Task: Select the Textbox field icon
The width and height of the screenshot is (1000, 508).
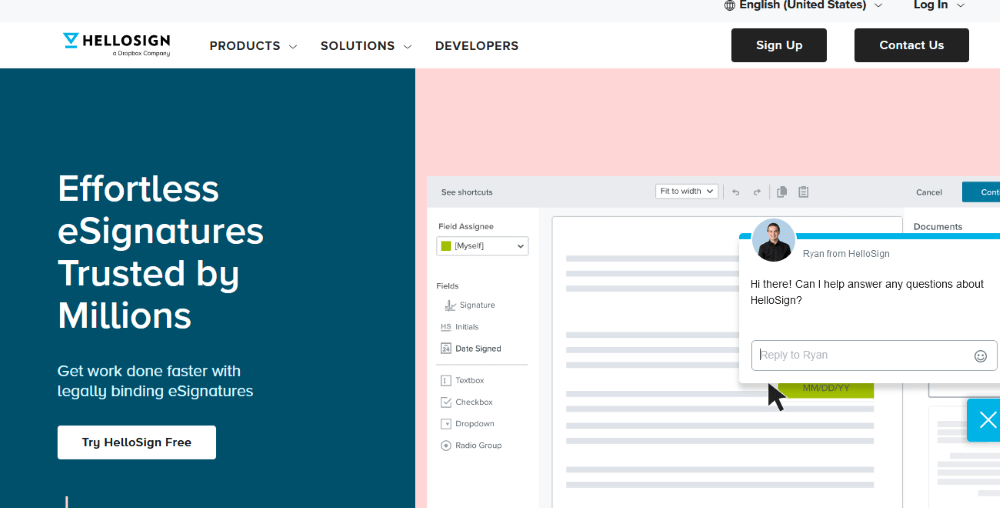Action: tap(446, 381)
